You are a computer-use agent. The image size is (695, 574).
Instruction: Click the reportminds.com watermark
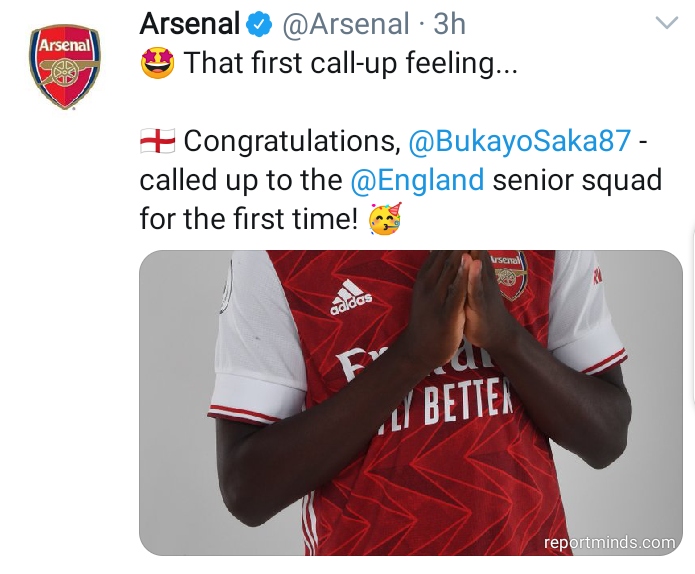click(x=609, y=543)
